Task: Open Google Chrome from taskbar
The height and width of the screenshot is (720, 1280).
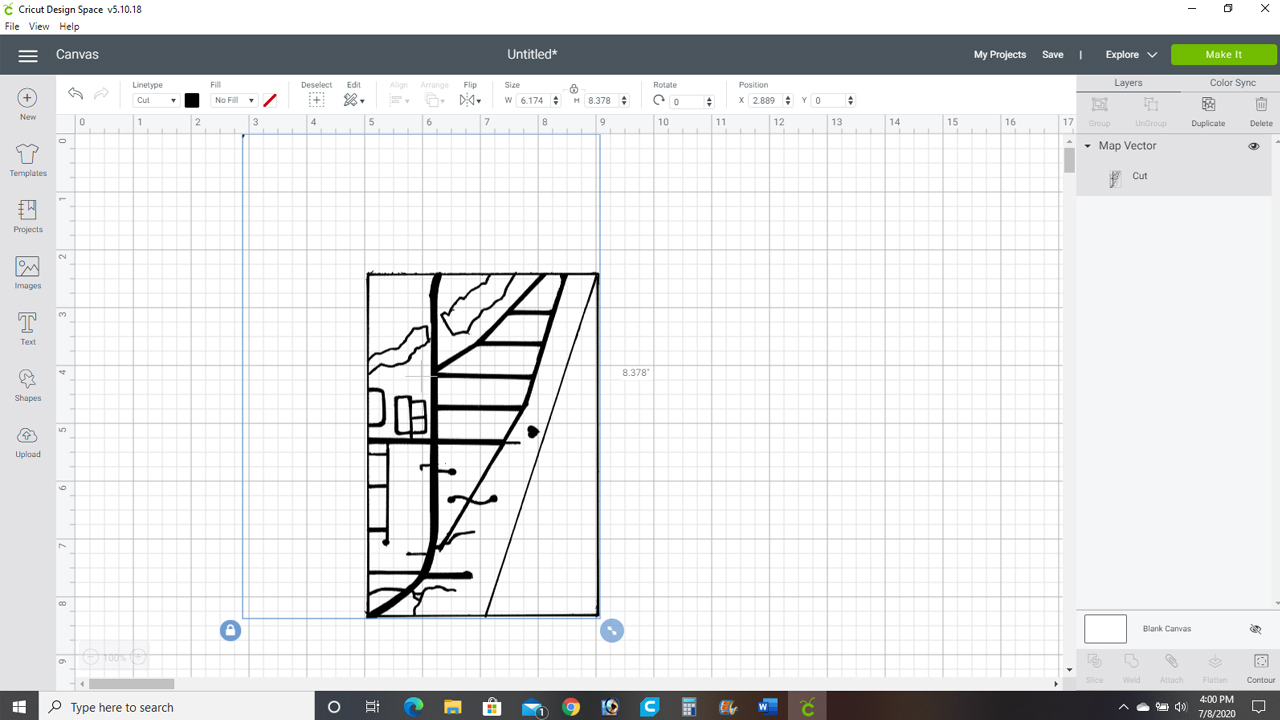Action: coord(570,707)
